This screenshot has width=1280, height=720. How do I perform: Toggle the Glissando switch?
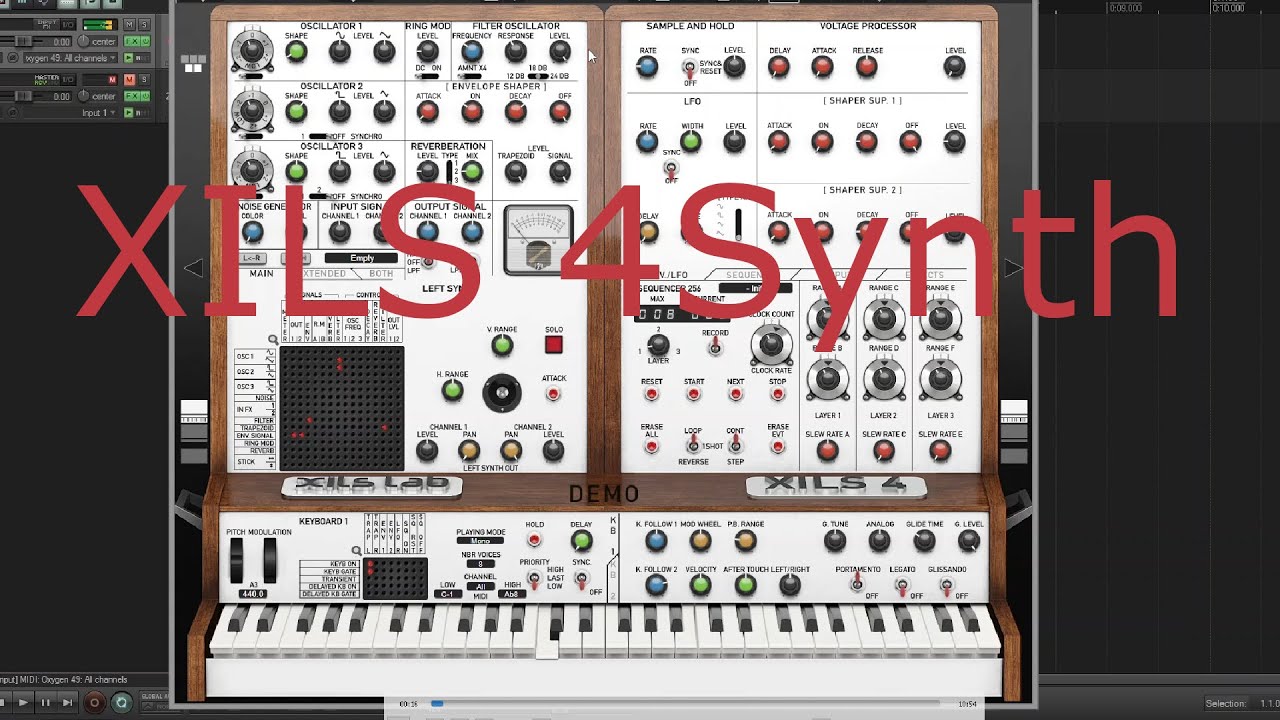[946, 585]
